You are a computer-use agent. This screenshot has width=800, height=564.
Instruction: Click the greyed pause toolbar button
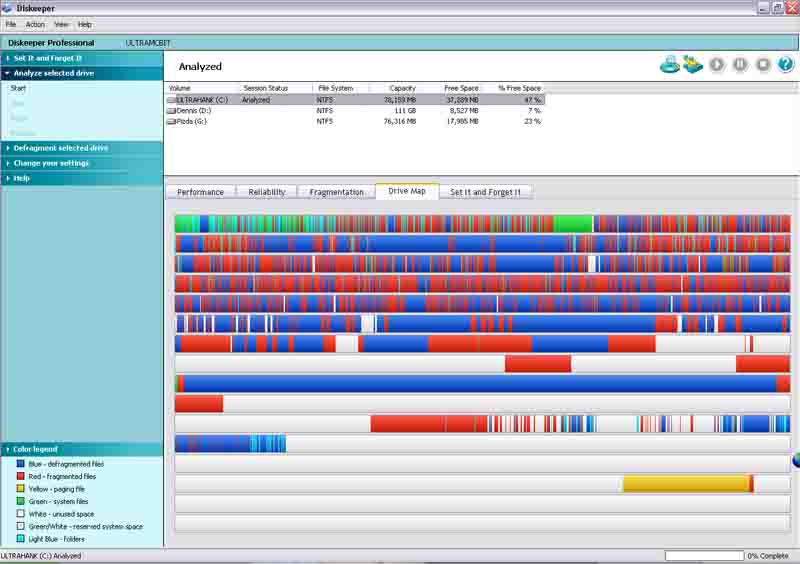tap(740, 65)
